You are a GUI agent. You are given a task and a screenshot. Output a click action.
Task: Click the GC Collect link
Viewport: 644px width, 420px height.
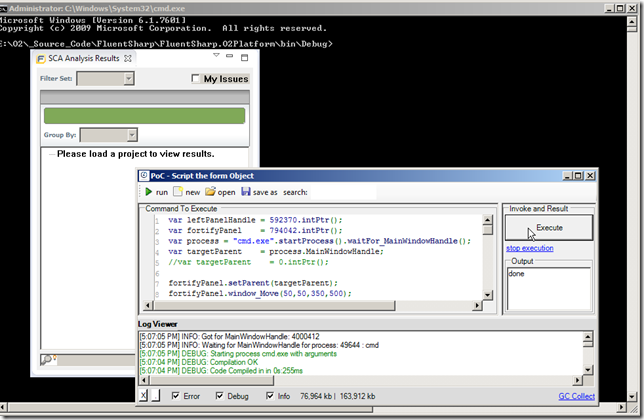coord(576,396)
